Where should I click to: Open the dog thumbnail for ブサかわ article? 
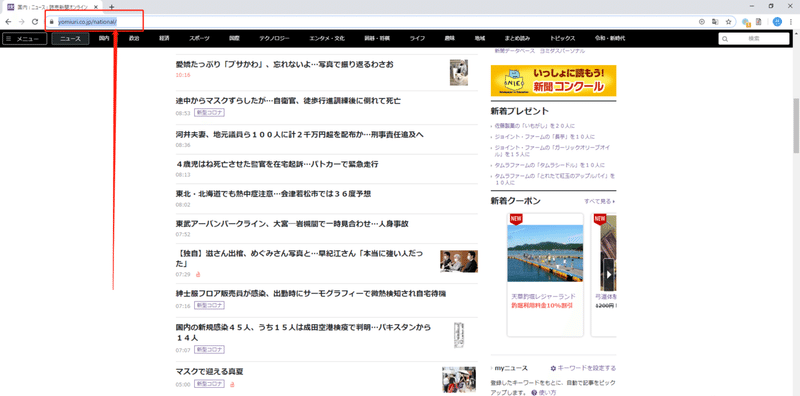459,72
